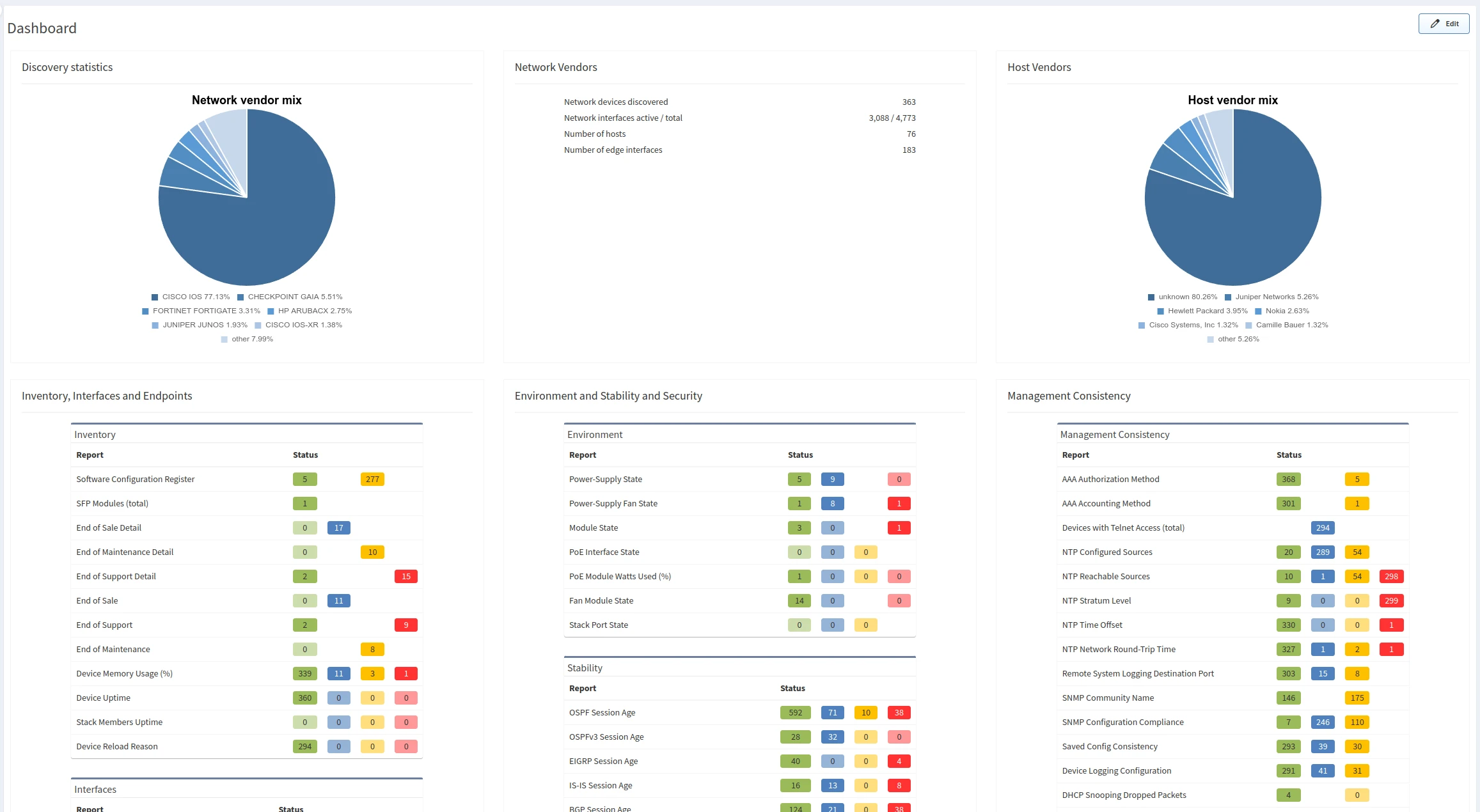The image size is (1480, 812).
Task: Click blue 9 badge for Power-Supply State
Action: (832, 480)
